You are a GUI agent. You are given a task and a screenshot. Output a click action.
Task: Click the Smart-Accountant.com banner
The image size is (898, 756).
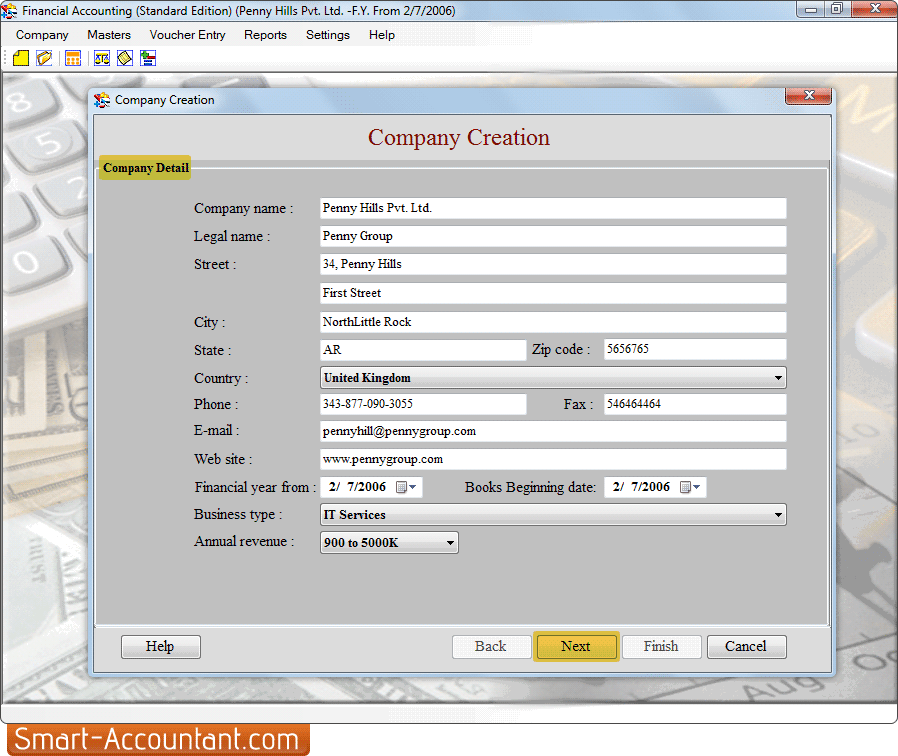(158, 739)
